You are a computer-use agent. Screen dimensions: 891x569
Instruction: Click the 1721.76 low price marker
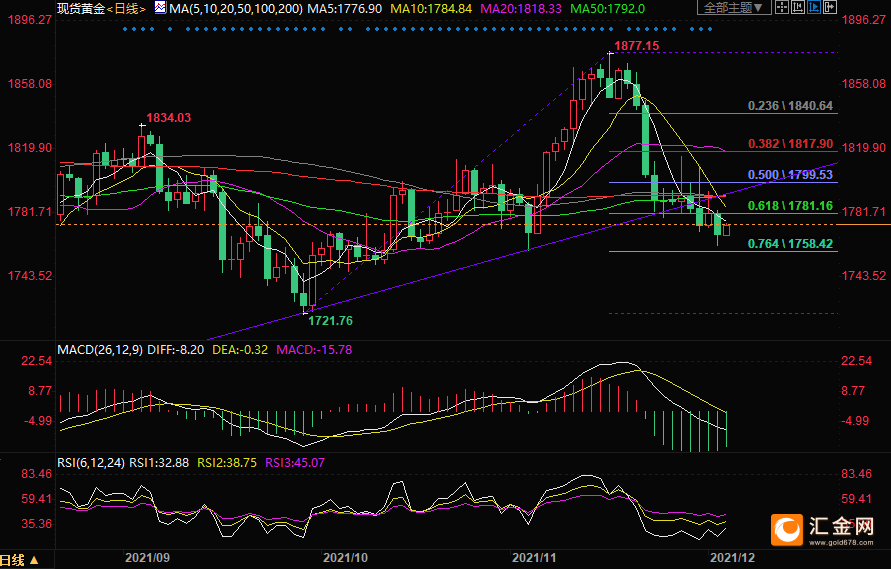coord(330,320)
